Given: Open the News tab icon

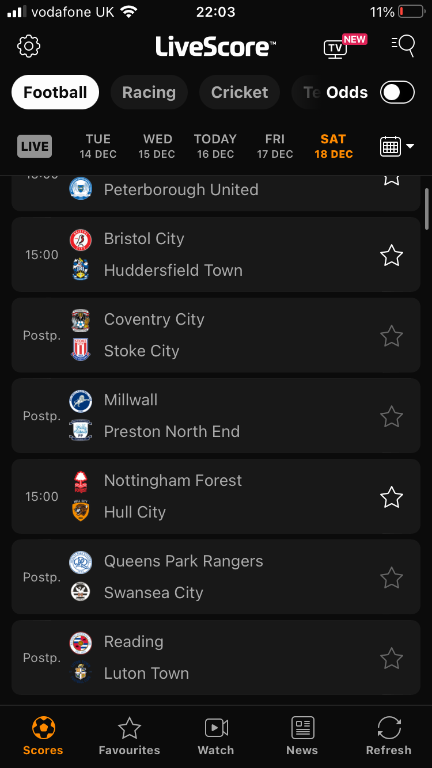Looking at the screenshot, I should click(x=302, y=727).
